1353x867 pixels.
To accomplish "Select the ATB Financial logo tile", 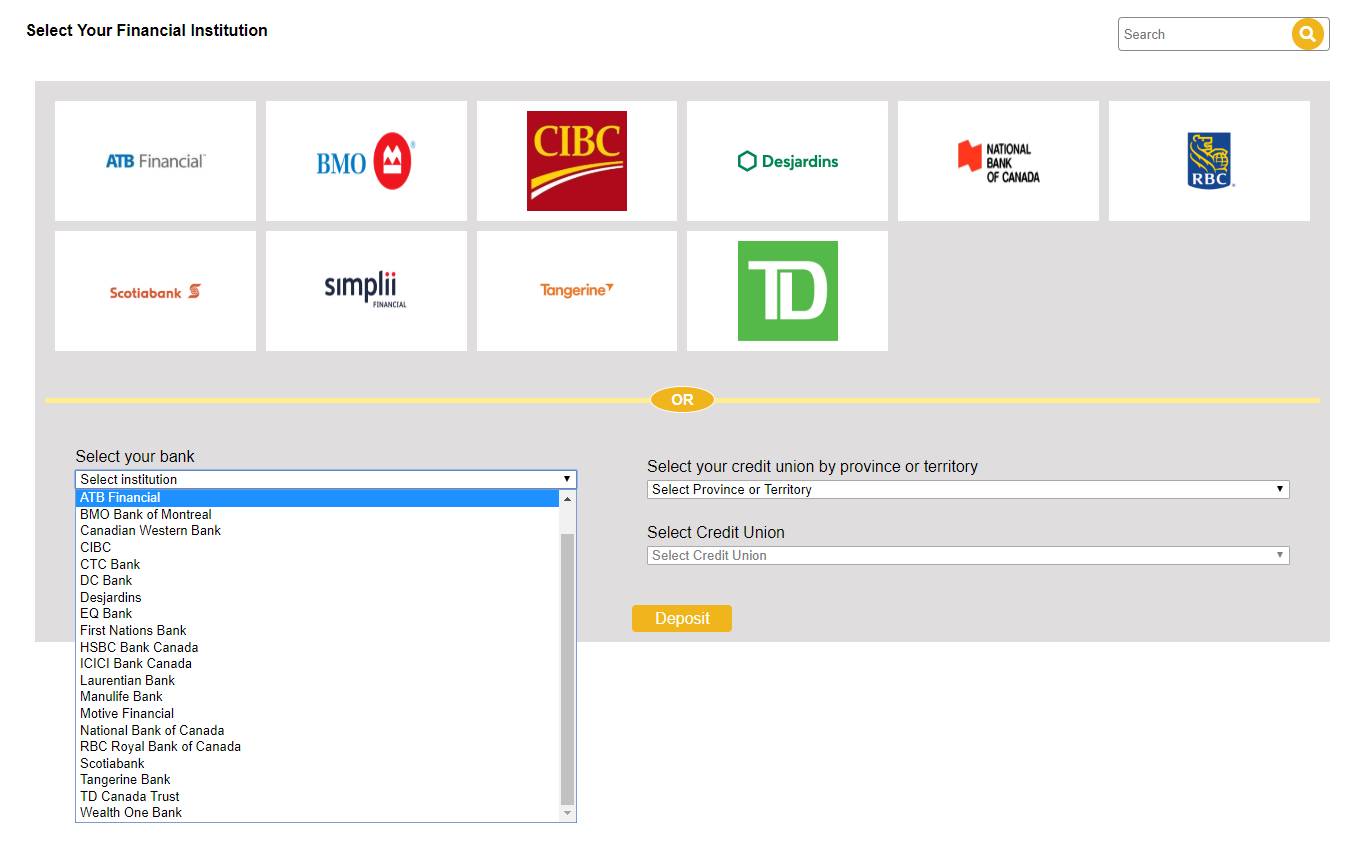I will point(155,161).
